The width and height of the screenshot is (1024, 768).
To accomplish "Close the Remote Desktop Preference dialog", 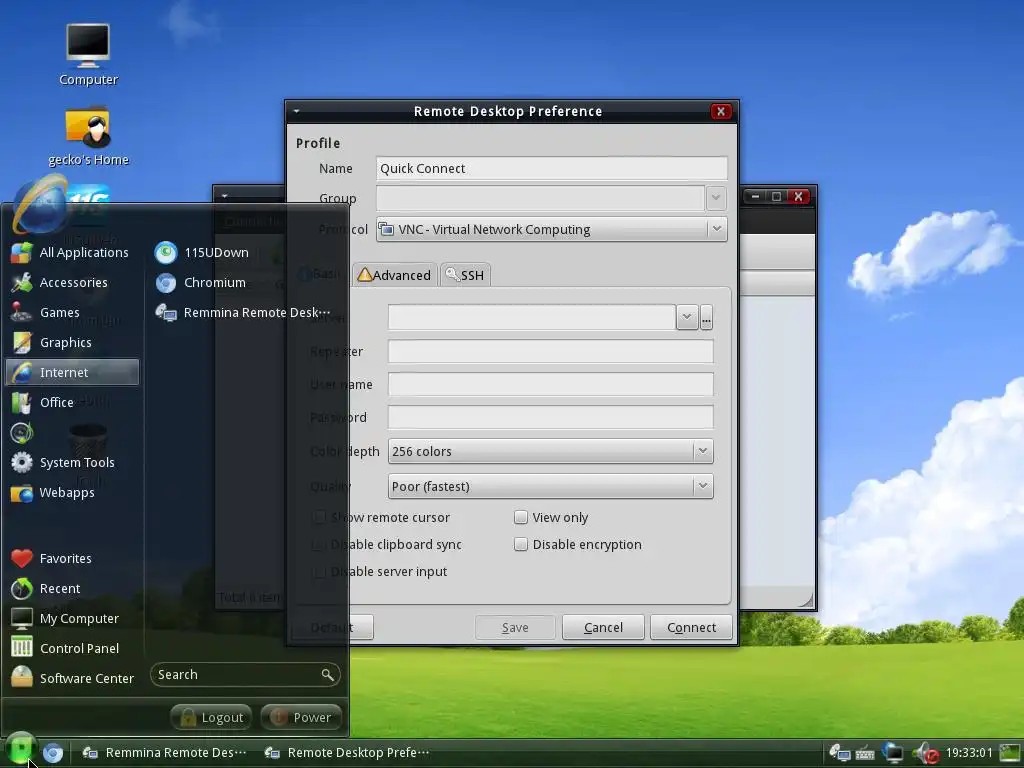I will [x=721, y=112].
